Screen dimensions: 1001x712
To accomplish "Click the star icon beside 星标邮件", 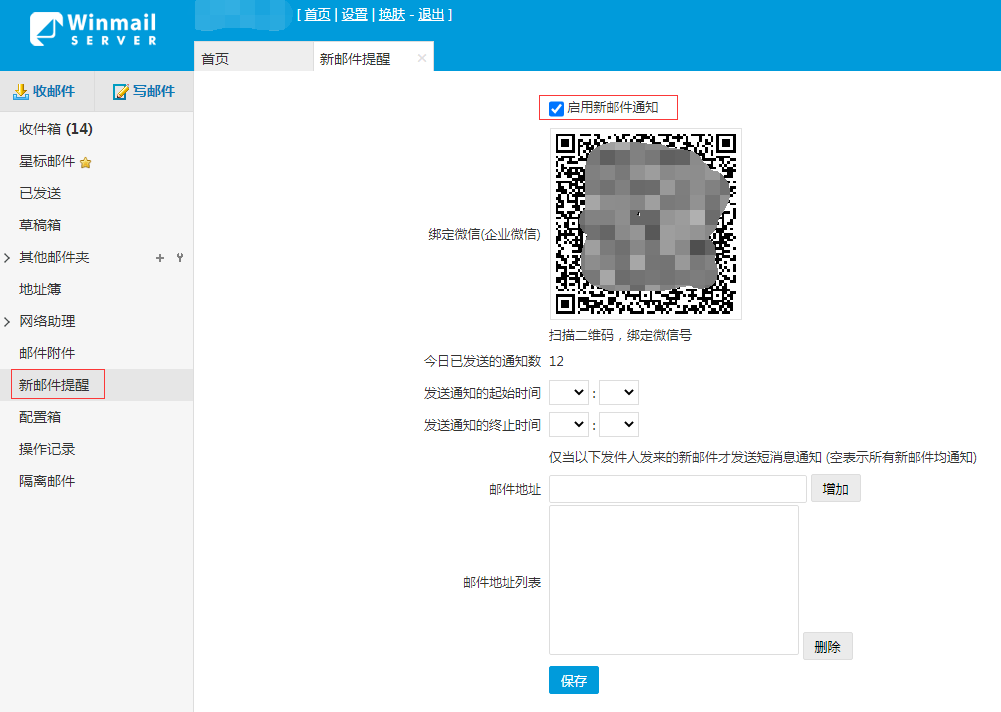I will [x=86, y=162].
